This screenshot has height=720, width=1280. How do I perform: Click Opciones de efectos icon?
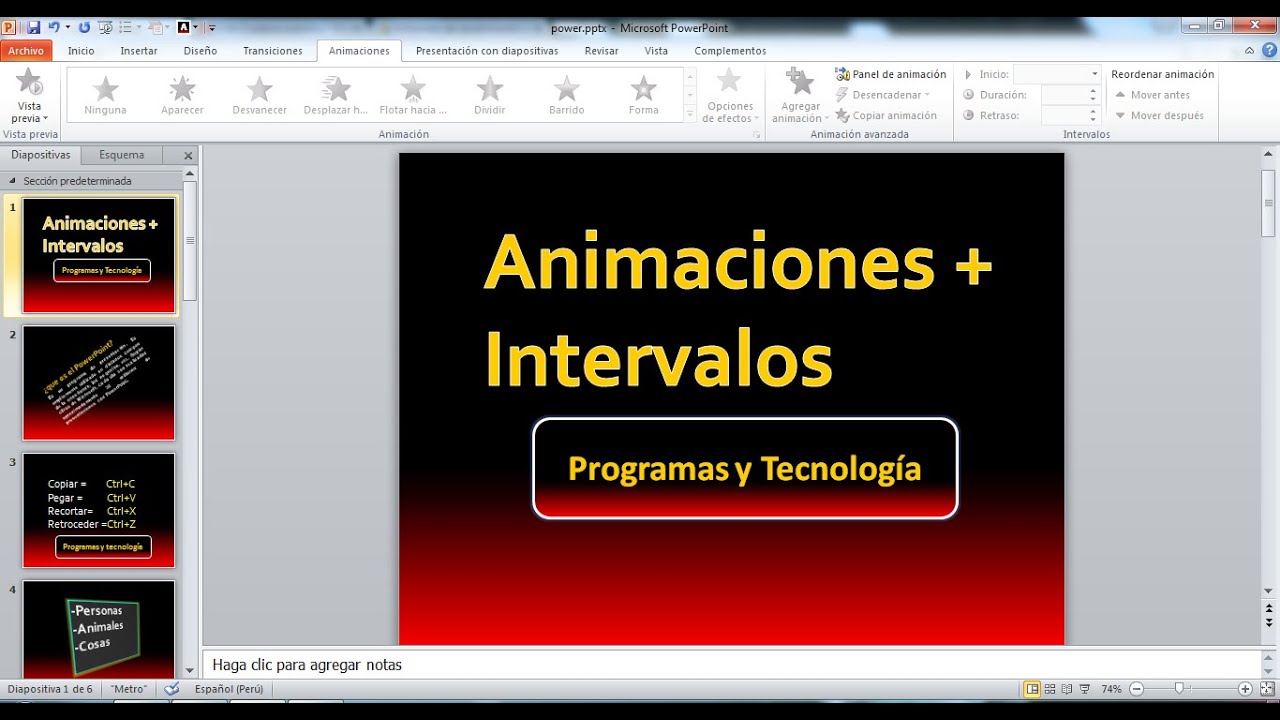(730, 82)
